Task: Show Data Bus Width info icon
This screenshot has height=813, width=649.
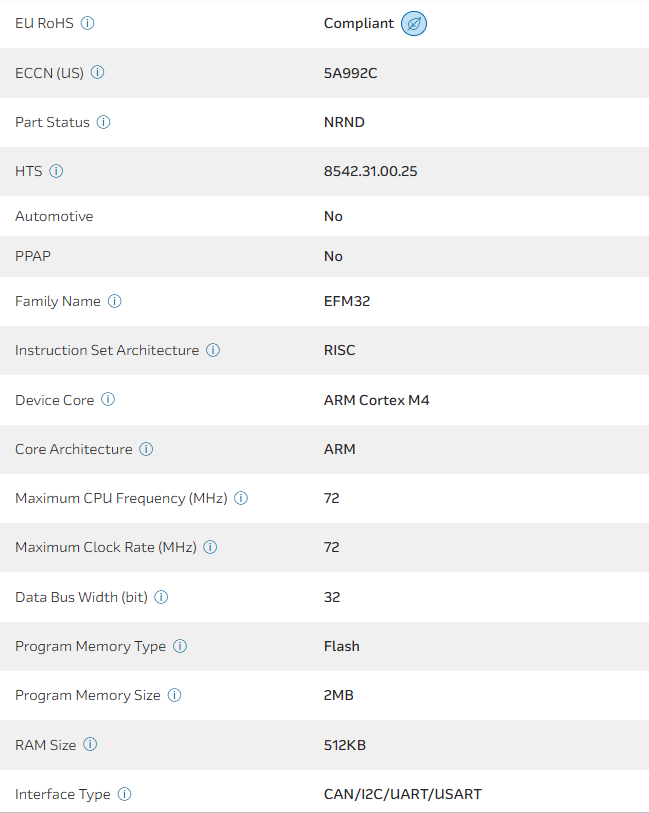Action: point(161,597)
